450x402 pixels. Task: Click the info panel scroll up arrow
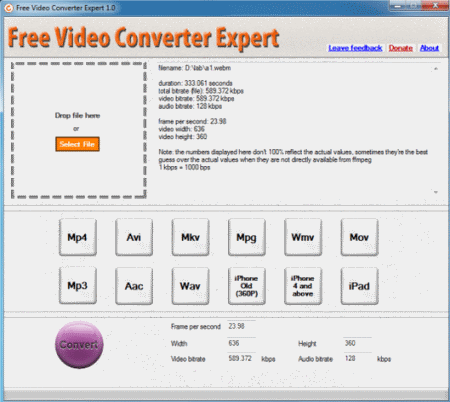tap(436, 69)
